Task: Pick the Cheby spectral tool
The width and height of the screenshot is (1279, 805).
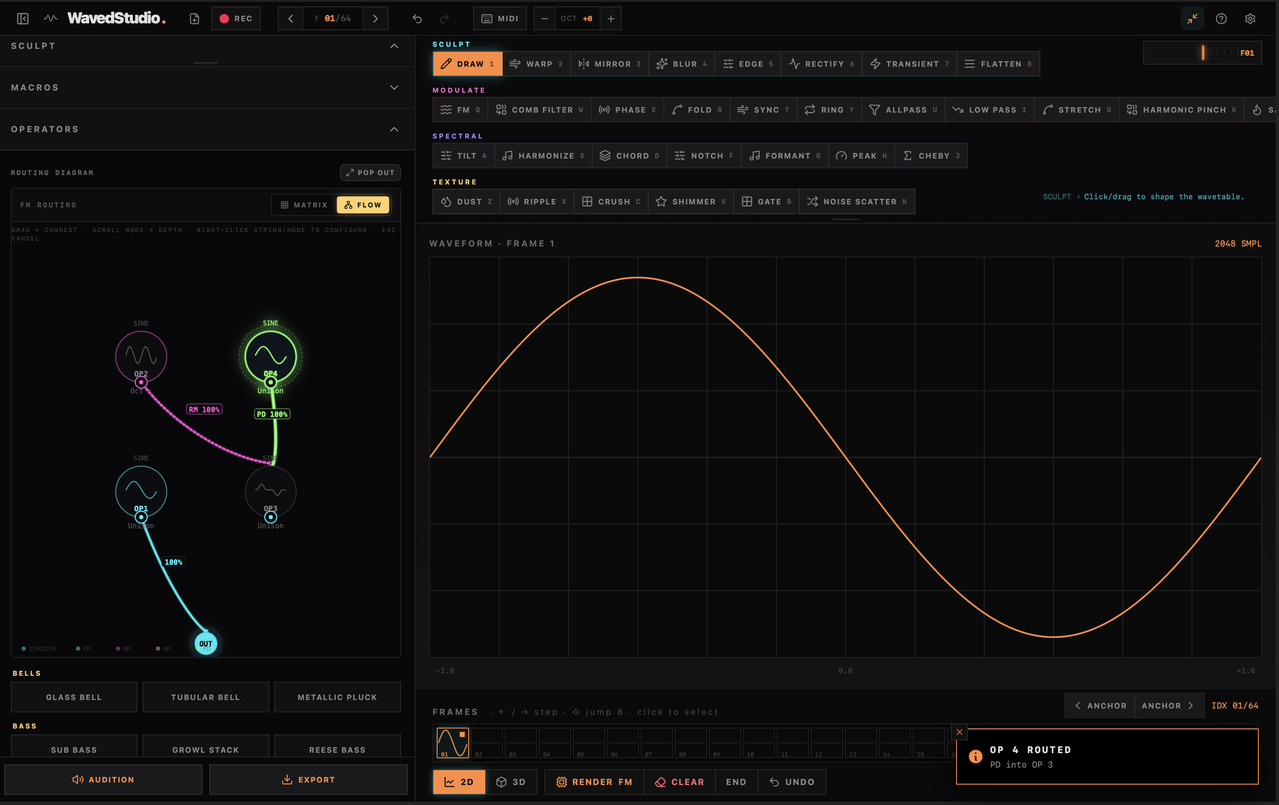Action: click(x=931, y=156)
